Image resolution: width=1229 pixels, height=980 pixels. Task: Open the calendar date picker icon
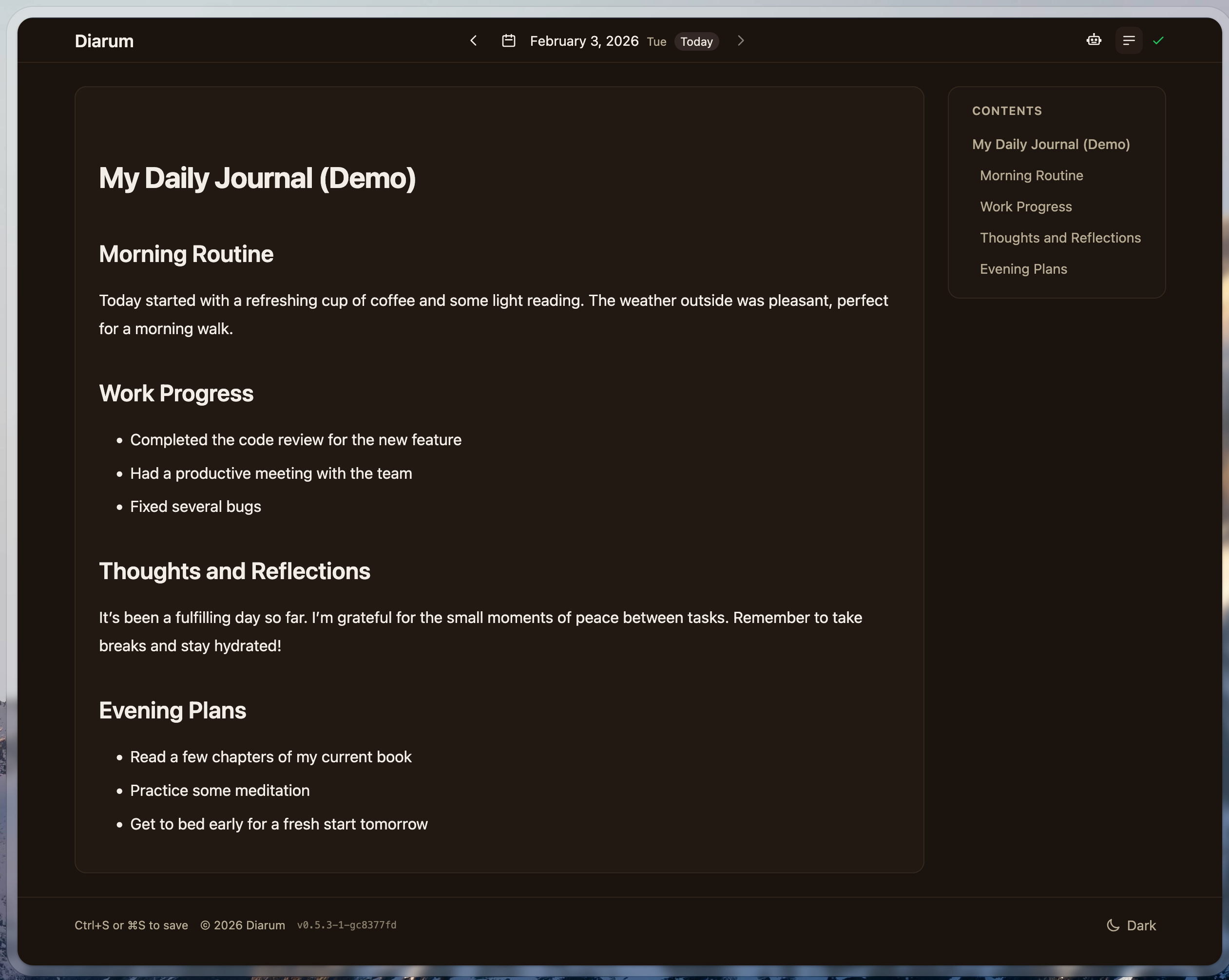pos(508,40)
